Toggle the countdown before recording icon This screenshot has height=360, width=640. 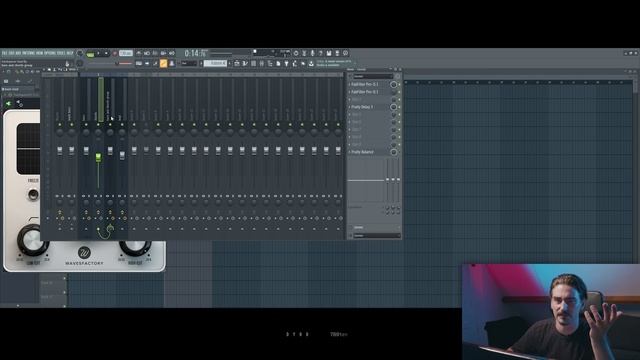[154, 53]
